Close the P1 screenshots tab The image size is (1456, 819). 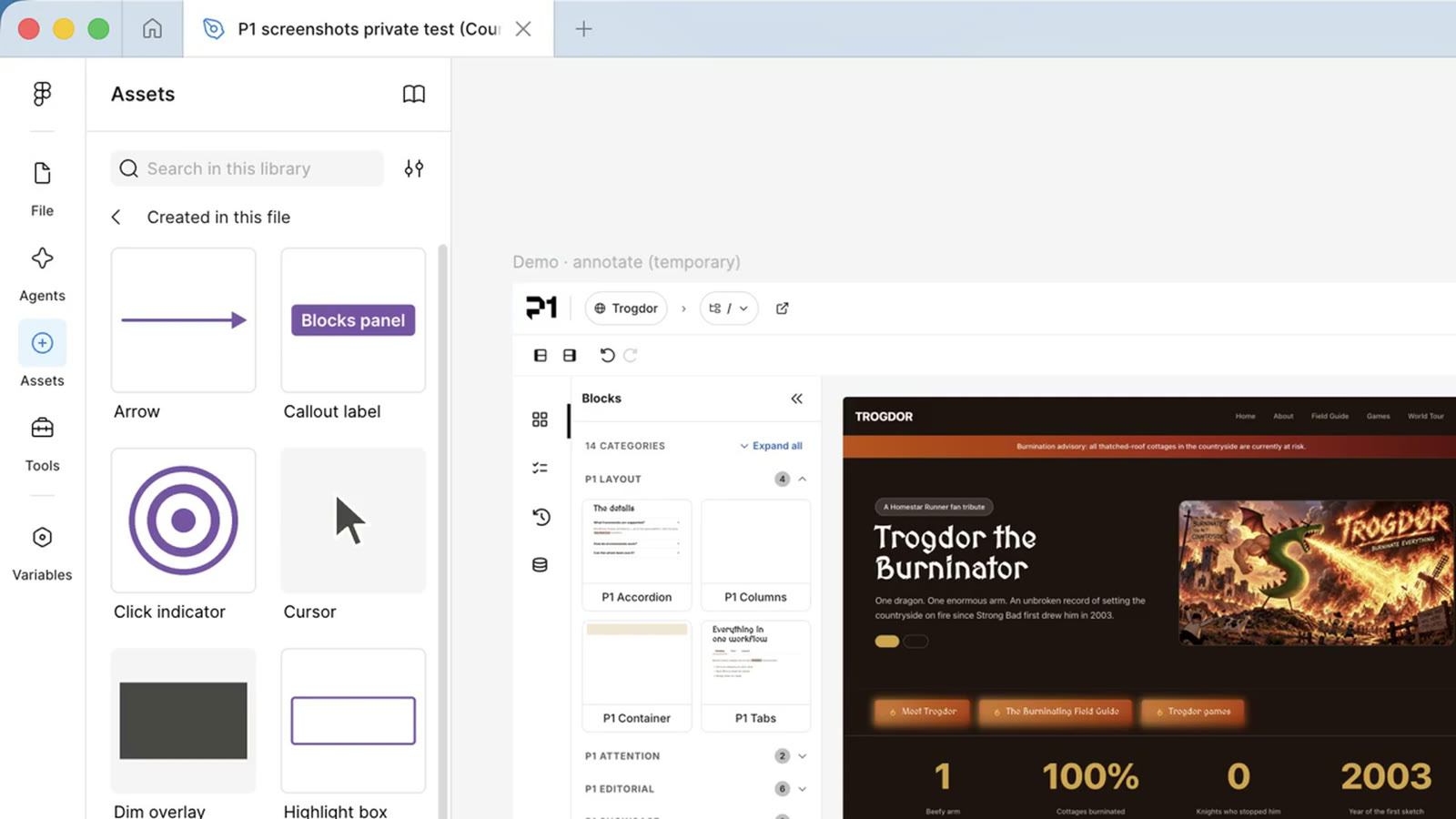pyautogui.click(x=523, y=29)
